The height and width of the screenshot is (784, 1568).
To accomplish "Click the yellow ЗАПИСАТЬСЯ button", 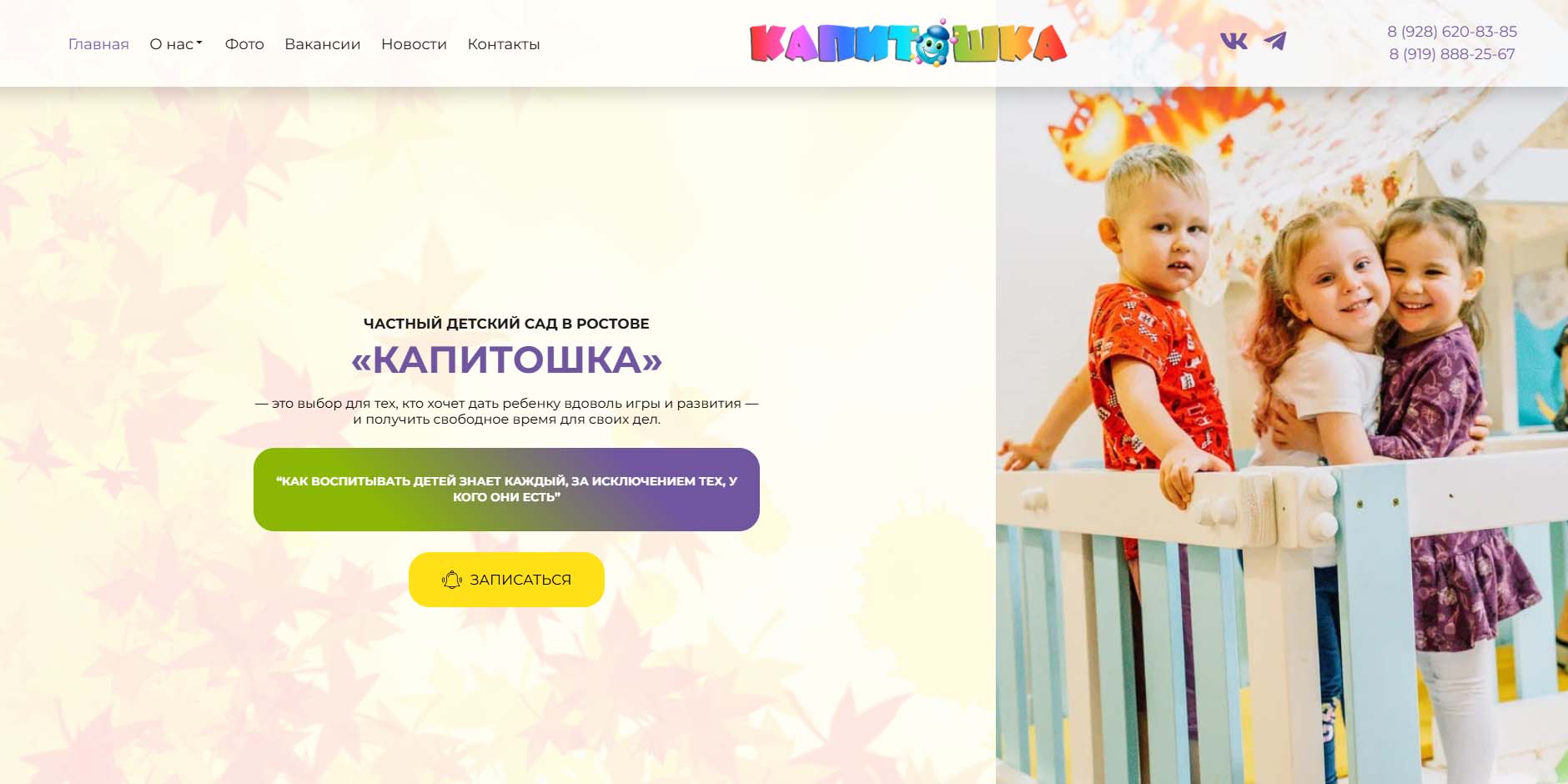I will point(506,580).
